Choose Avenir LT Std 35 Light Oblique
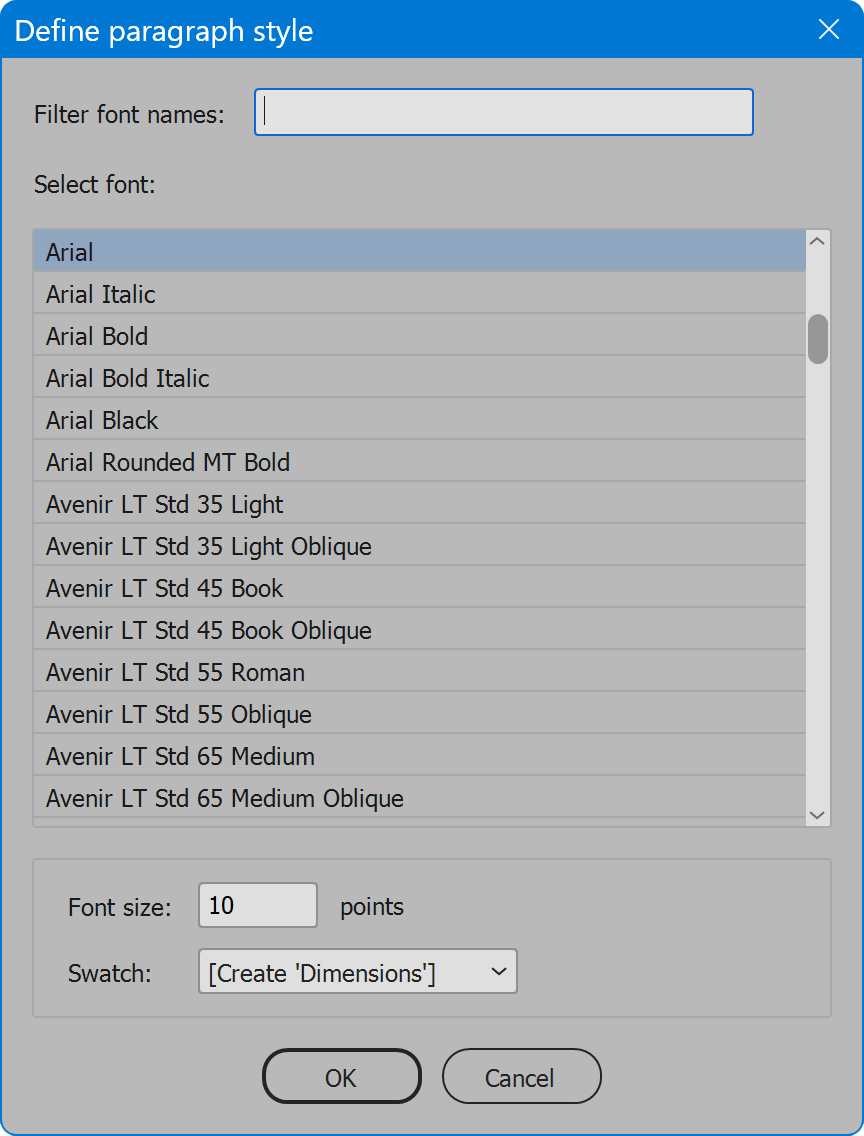864x1136 pixels. click(419, 546)
